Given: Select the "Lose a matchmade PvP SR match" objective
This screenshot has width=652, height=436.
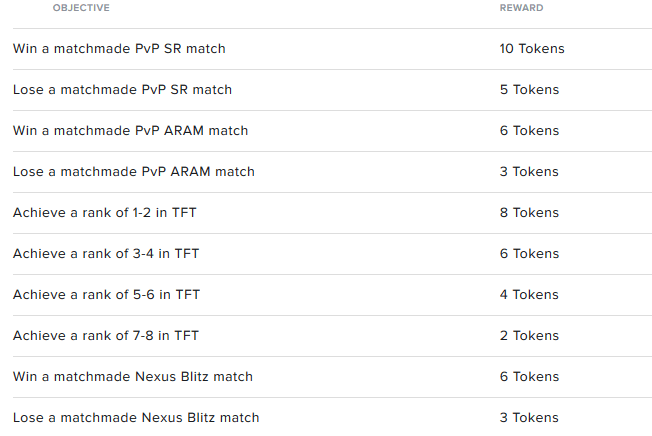Looking at the screenshot, I should click(122, 90).
